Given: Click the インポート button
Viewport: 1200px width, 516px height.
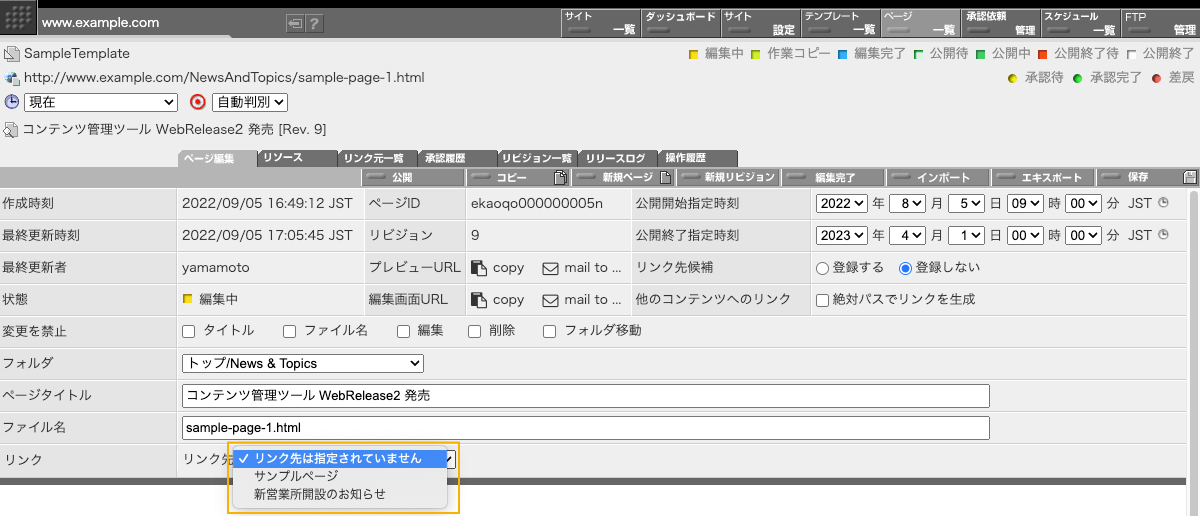Looking at the screenshot, I should pos(939,177).
